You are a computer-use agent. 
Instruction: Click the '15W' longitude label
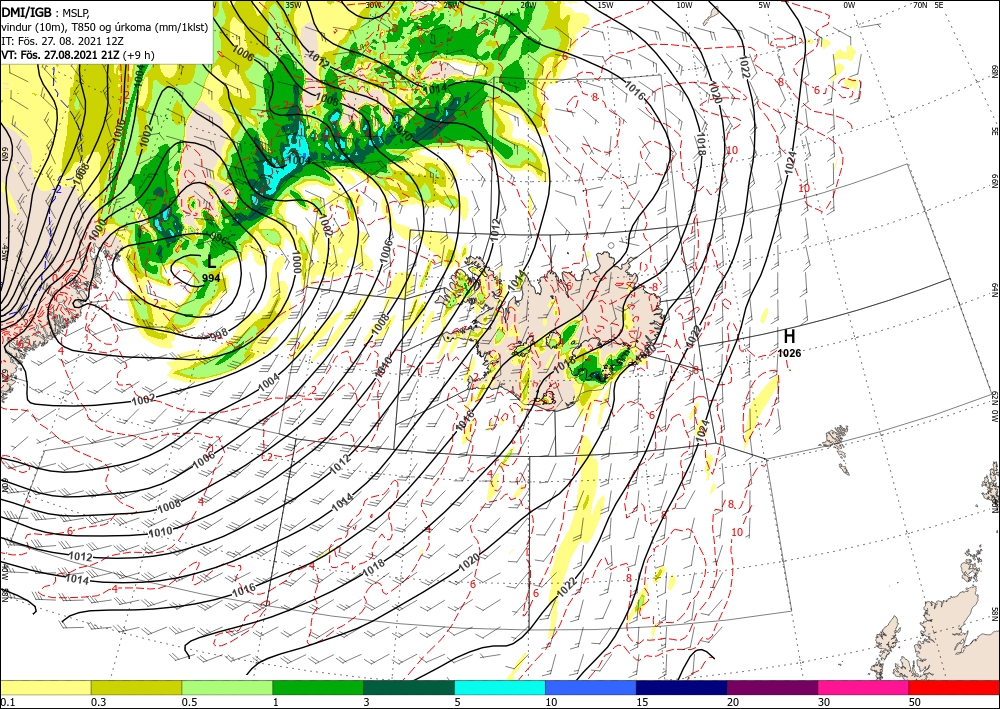606,5
